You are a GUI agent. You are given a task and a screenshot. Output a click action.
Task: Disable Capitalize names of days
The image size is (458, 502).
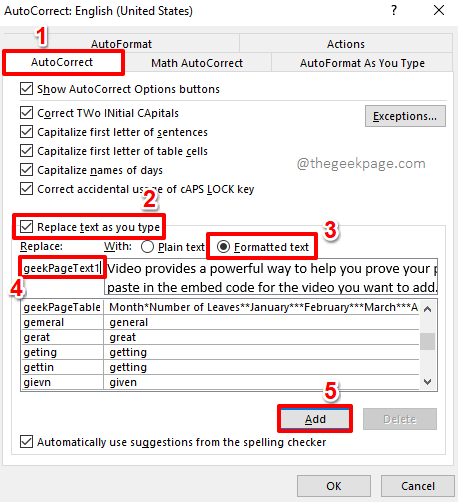pos(26,170)
